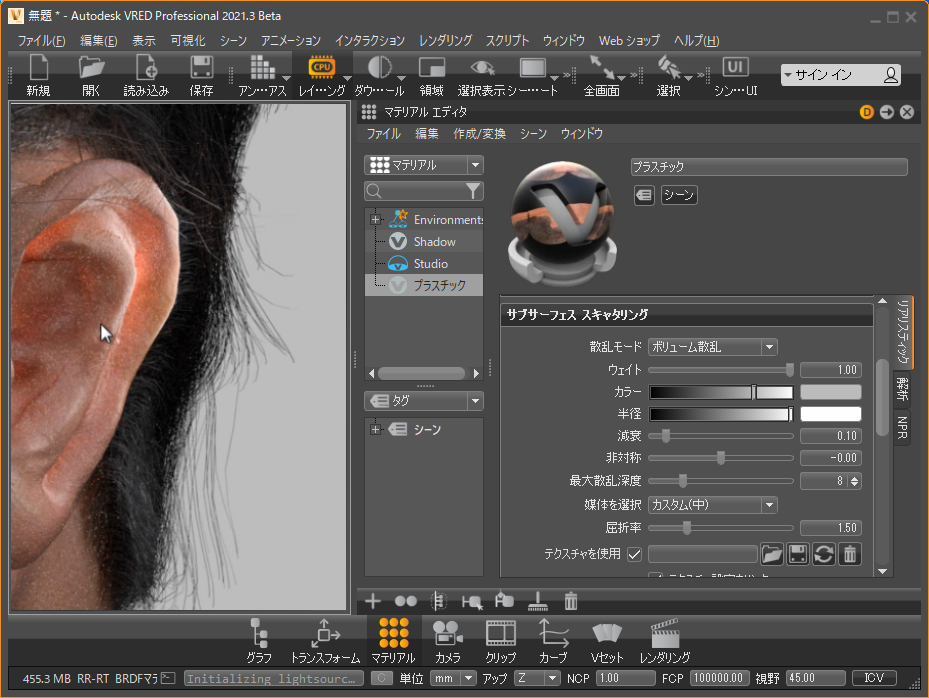Click the trash icon in material editor toolbar
Image resolution: width=929 pixels, height=698 pixels.
pos(571,601)
